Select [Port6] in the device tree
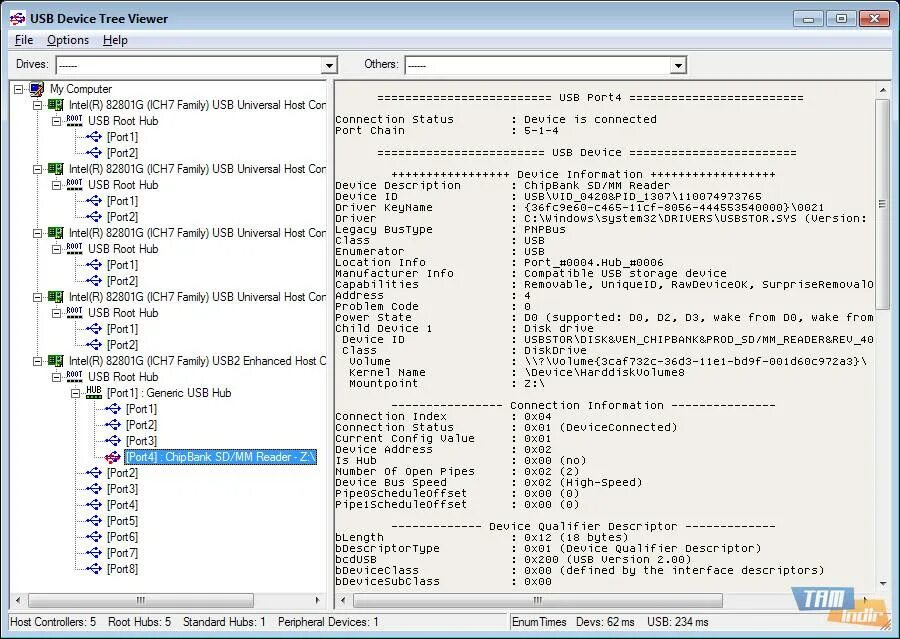900x639 pixels. click(122, 537)
